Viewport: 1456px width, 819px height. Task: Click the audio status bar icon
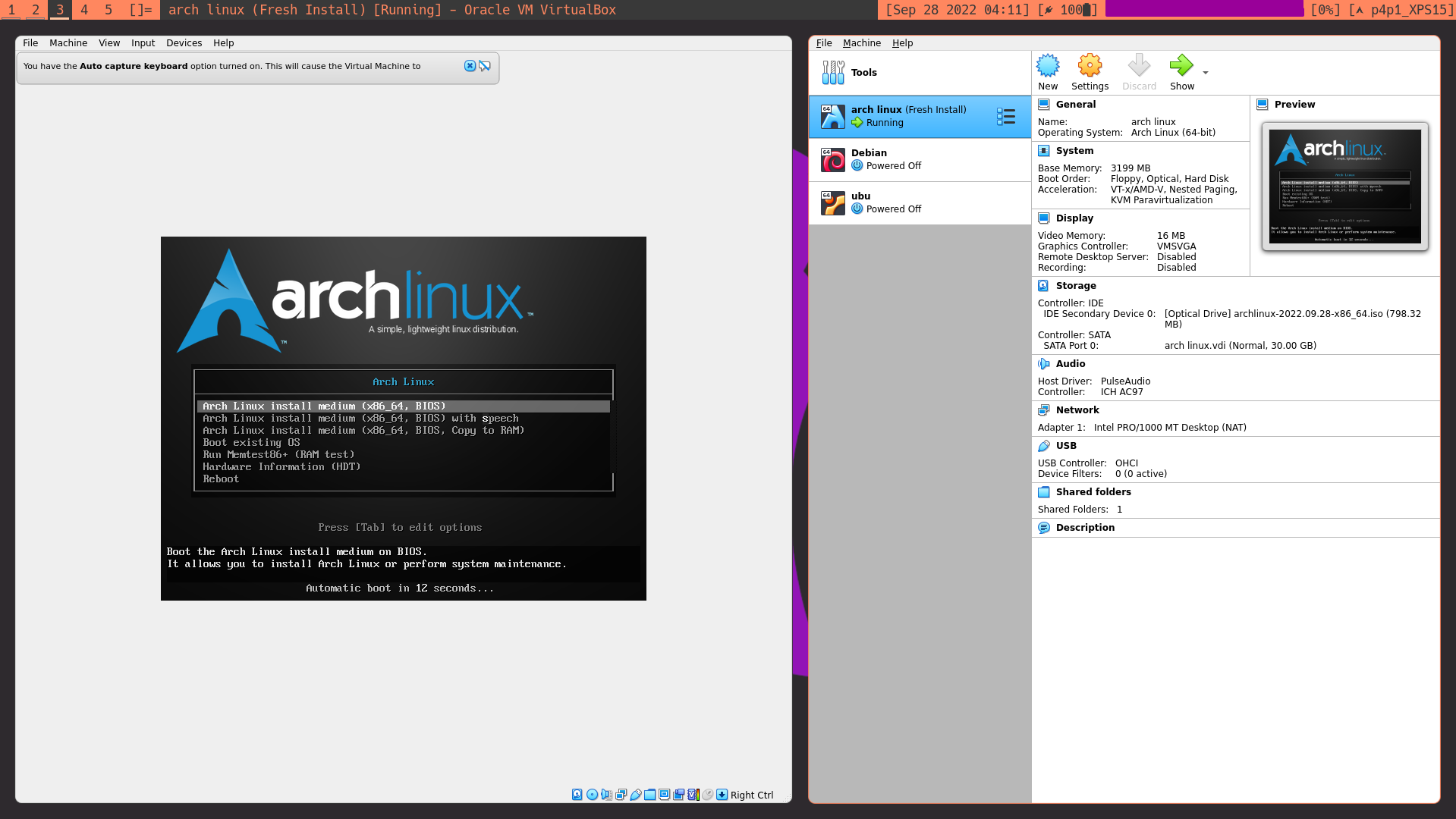pos(606,795)
